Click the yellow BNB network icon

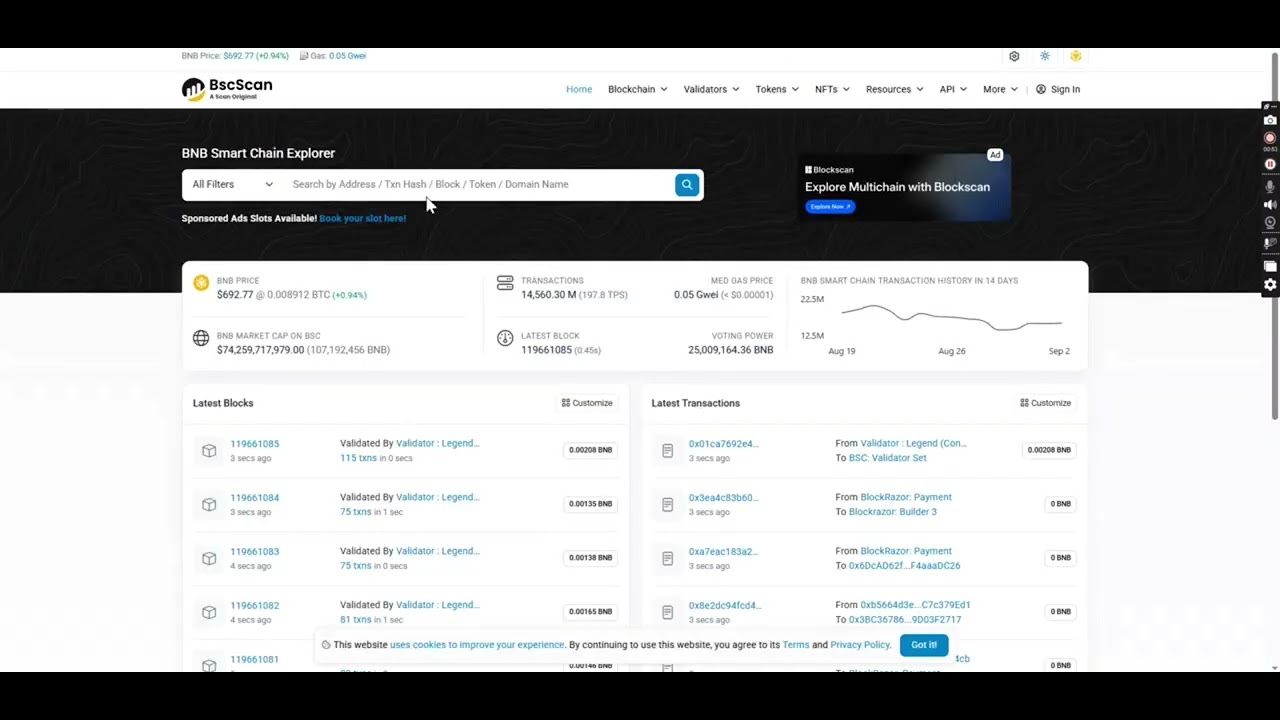1076,56
